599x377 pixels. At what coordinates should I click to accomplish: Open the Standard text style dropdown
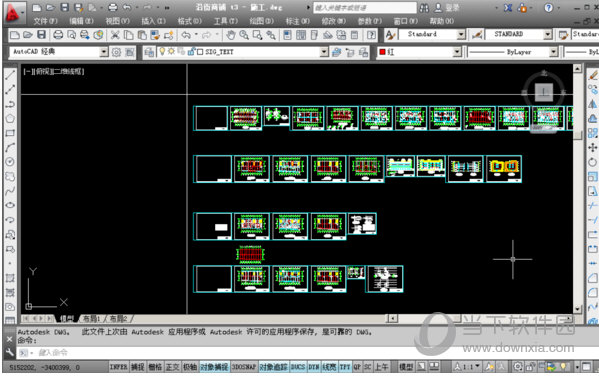pyautogui.click(x=461, y=35)
